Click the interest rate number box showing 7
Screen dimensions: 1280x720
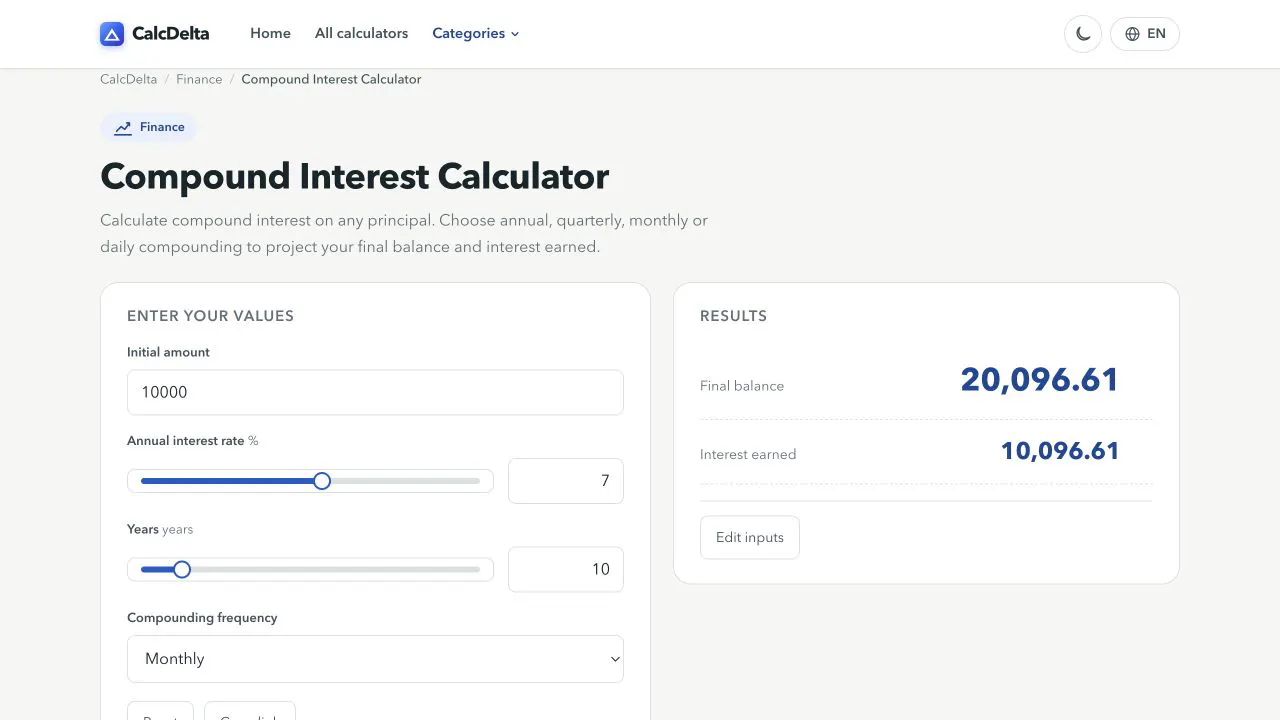(566, 481)
